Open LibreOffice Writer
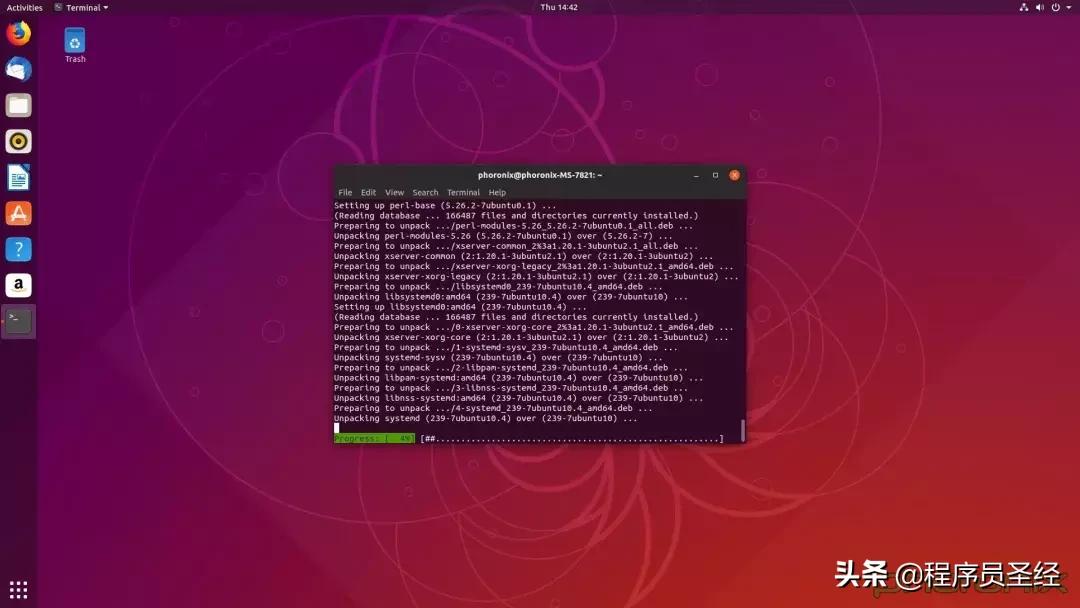The image size is (1080, 608). pyautogui.click(x=18, y=177)
